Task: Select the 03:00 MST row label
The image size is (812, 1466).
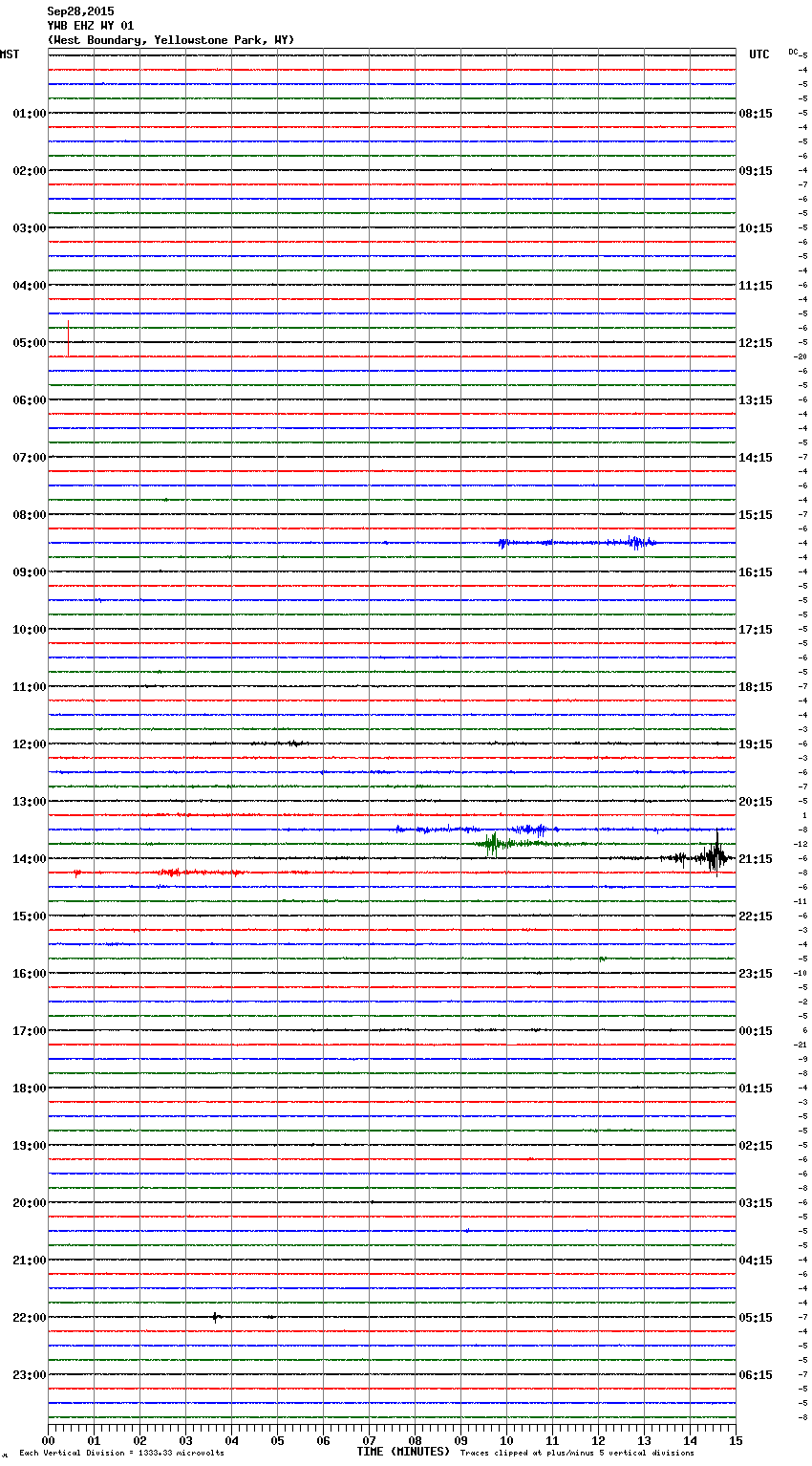Action: click(x=29, y=228)
